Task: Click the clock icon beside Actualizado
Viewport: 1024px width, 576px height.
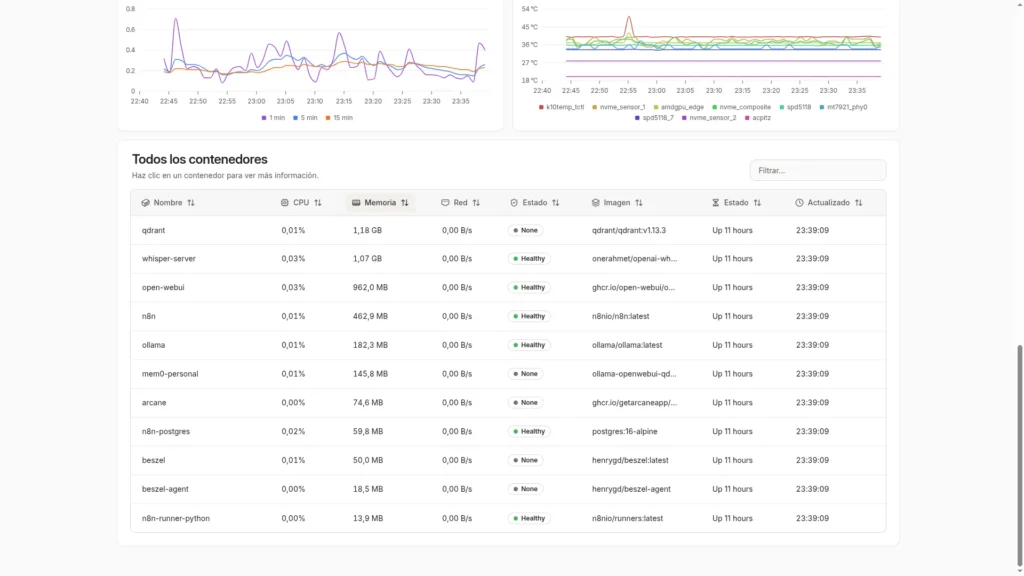Action: coord(798,202)
